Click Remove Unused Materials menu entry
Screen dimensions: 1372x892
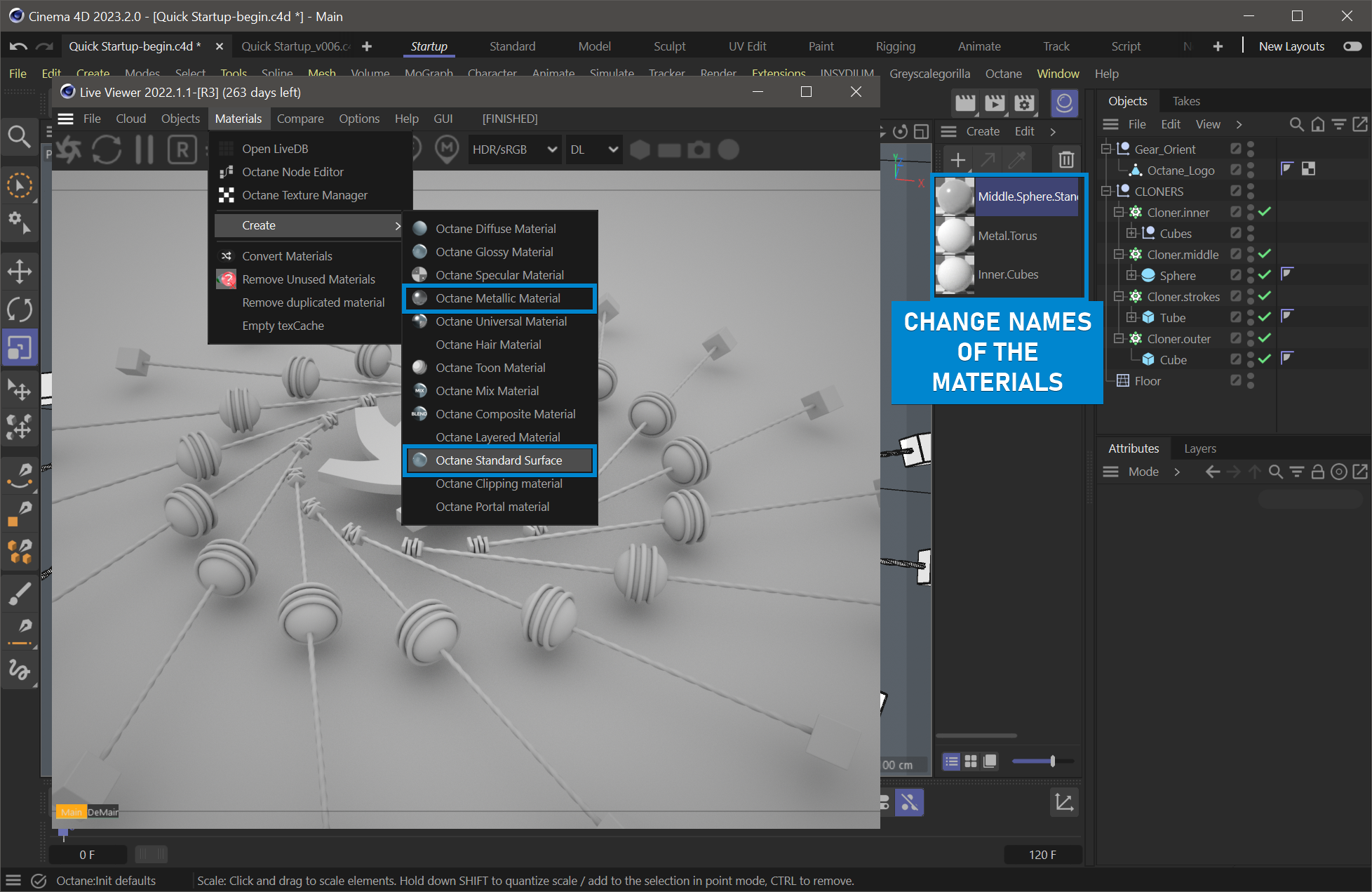(x=308, y=279)
